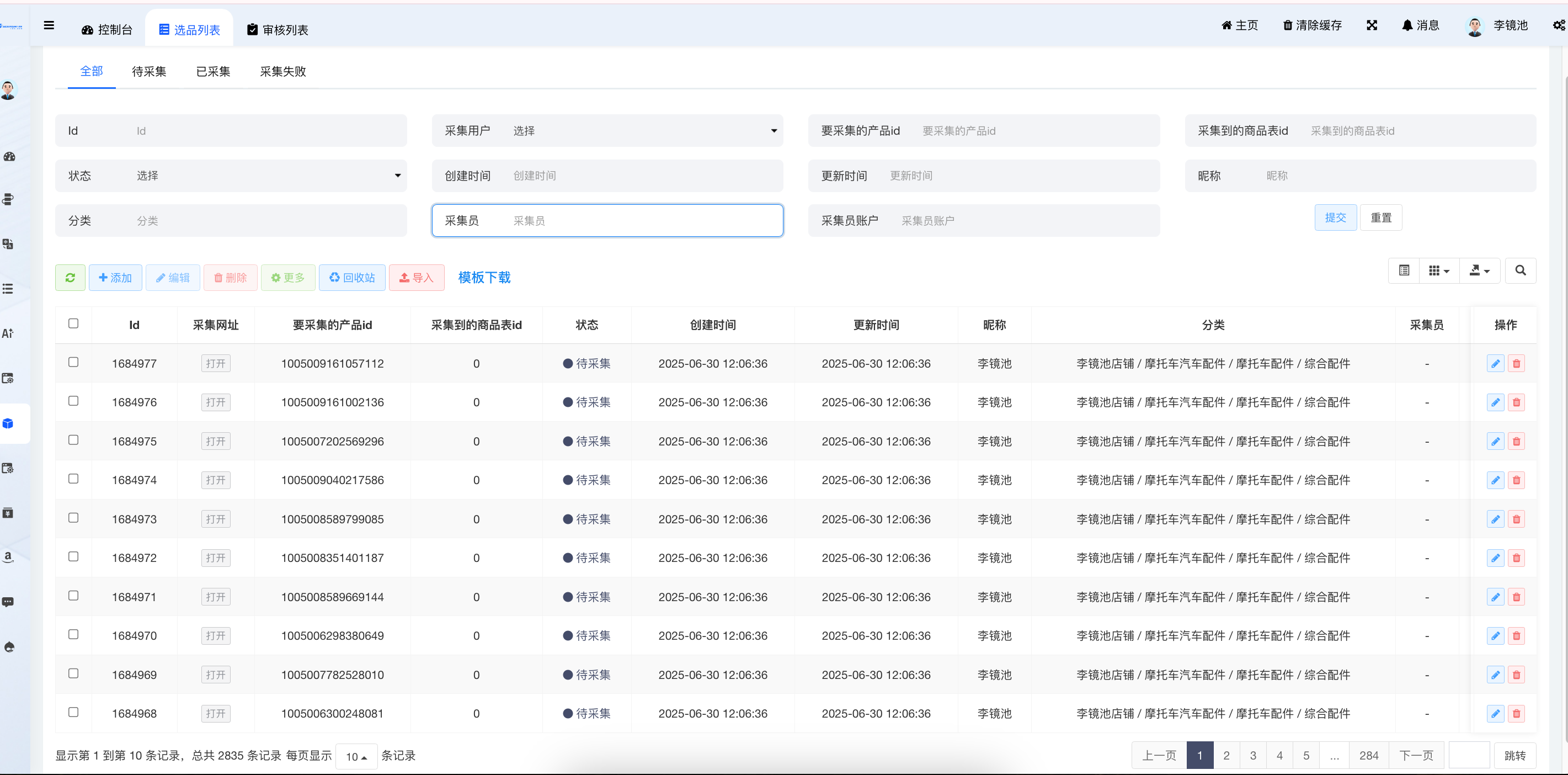Screen dimensions: 1568x775
Task: Click the red delete icon for row 1684974
Action: tap(1516, 480)
